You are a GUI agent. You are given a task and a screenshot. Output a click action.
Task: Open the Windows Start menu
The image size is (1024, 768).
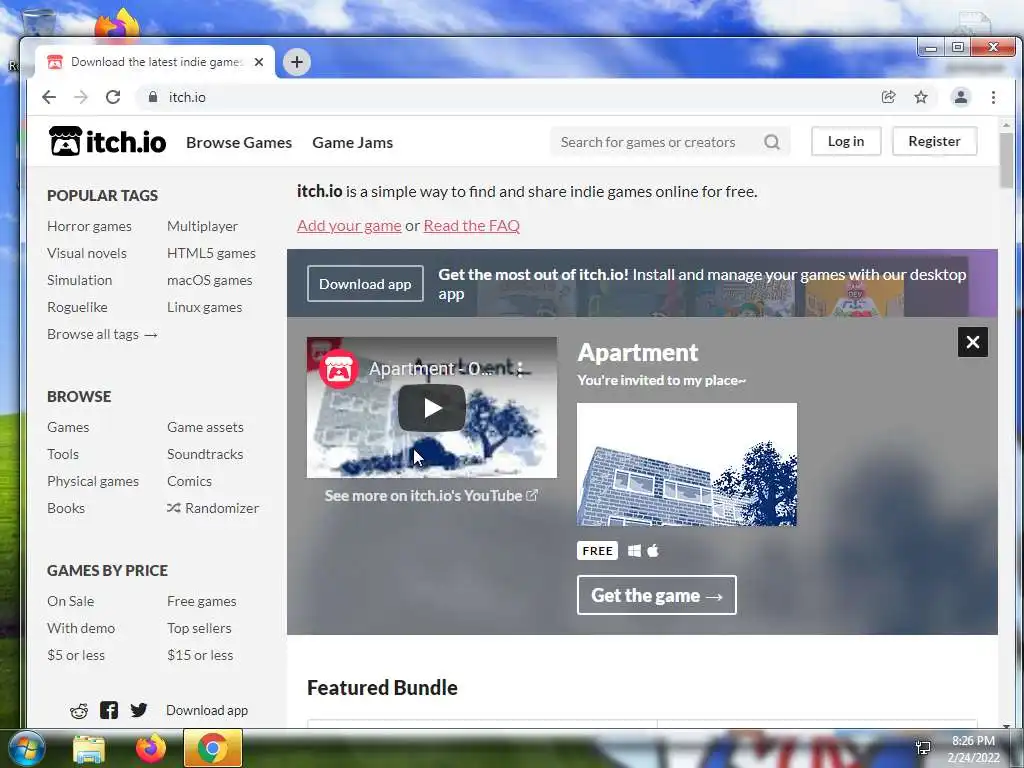(25, 748)
